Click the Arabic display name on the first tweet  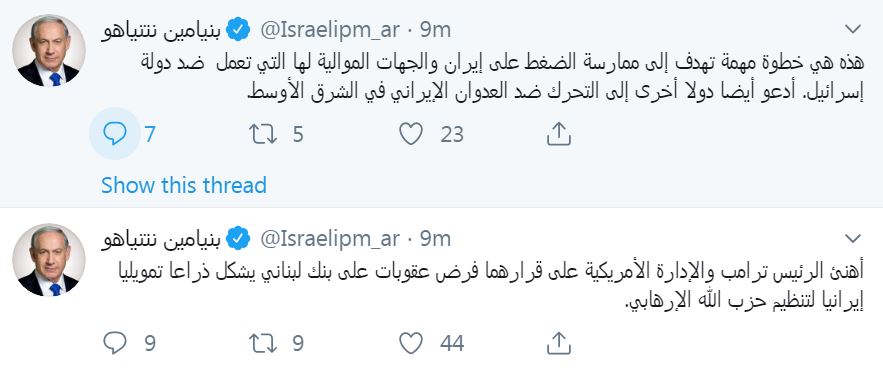pos(161,30)
